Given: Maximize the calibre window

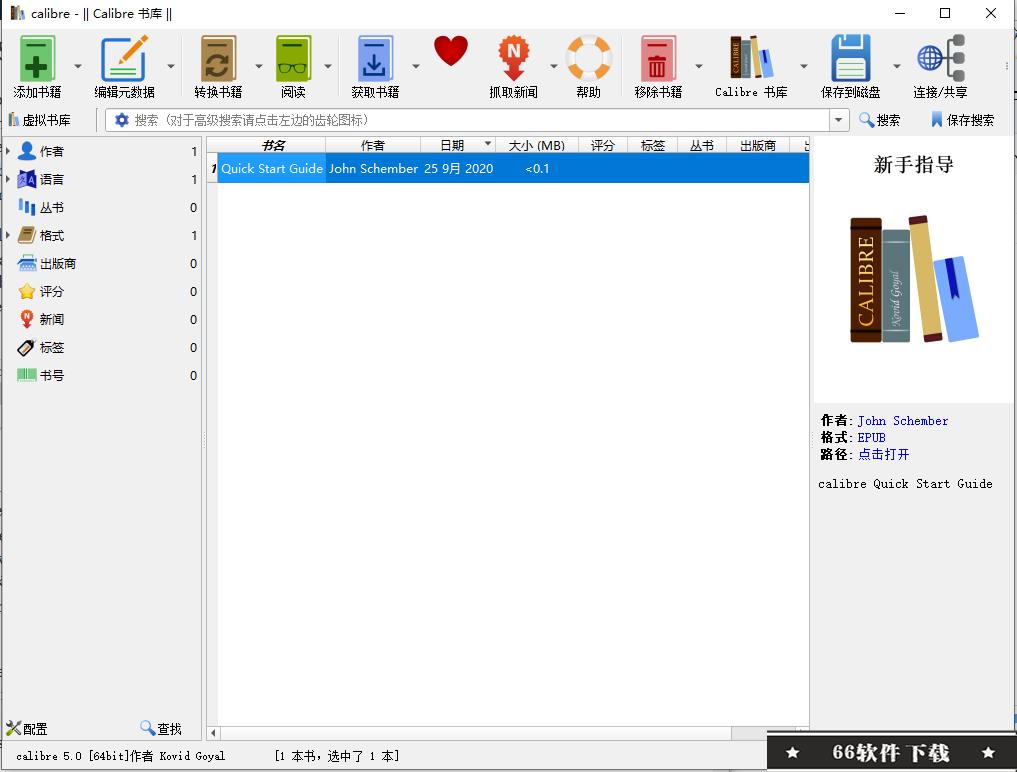Looking at the screenshot, I should click(945, 13).
